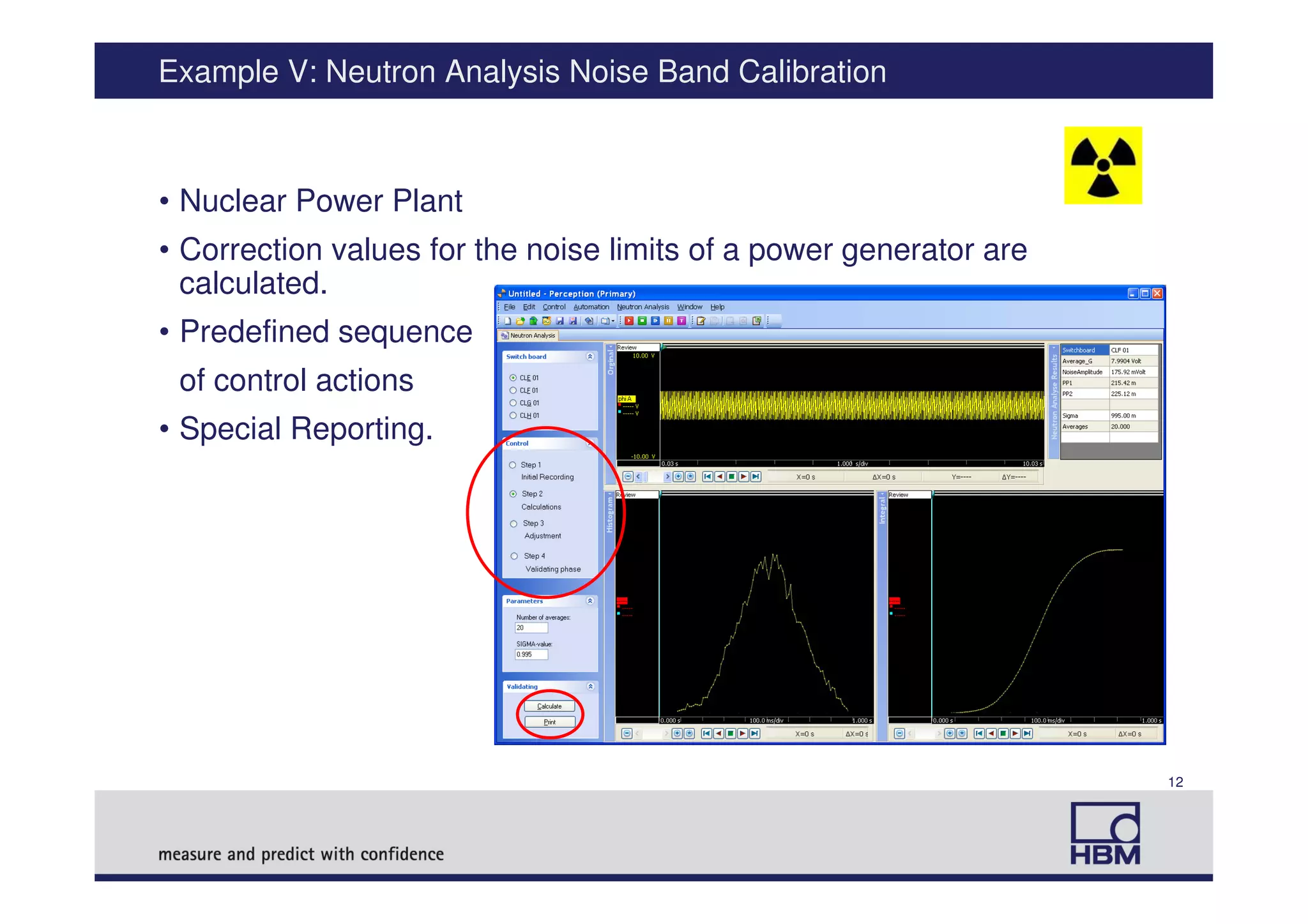Click the notepad-with-pencil toolbar icon
Viewport: 1308px width, 924px height.
701,321
